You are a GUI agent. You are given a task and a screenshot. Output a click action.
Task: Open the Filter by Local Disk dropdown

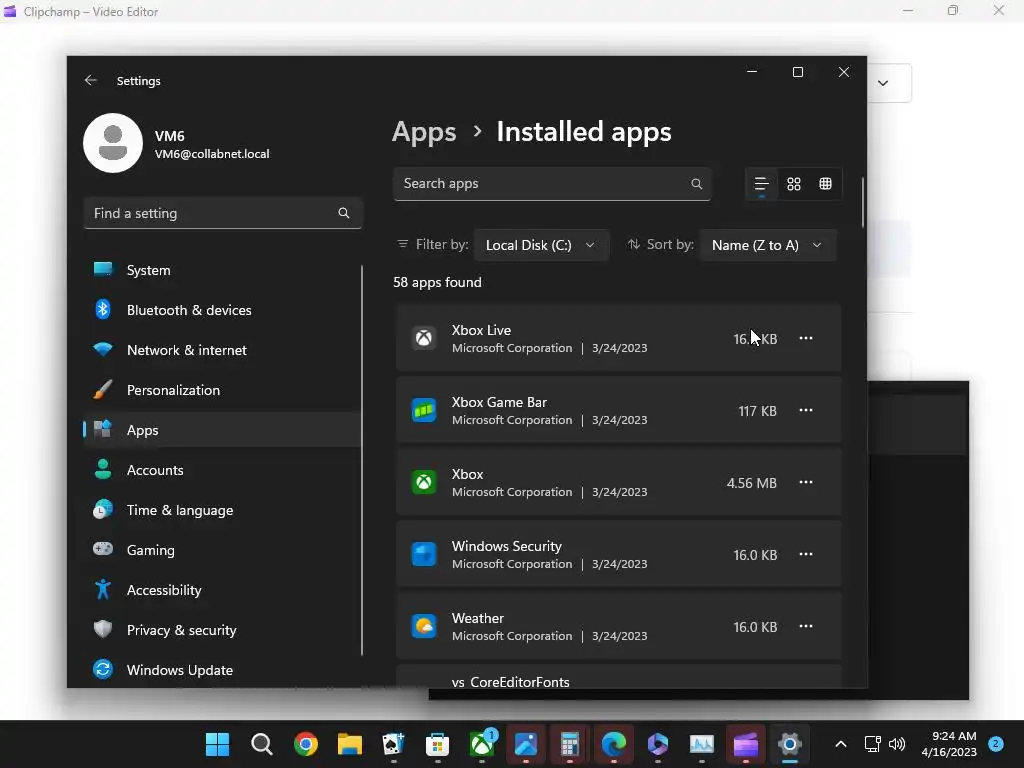point(541,245)
